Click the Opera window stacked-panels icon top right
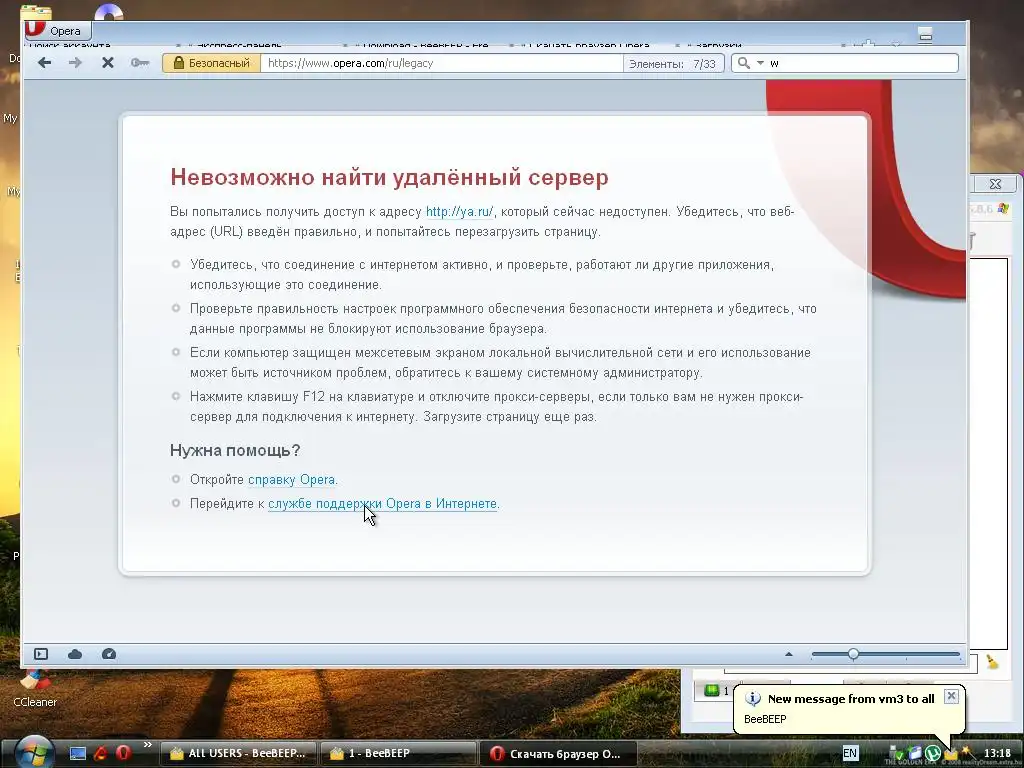 point(925,35)
